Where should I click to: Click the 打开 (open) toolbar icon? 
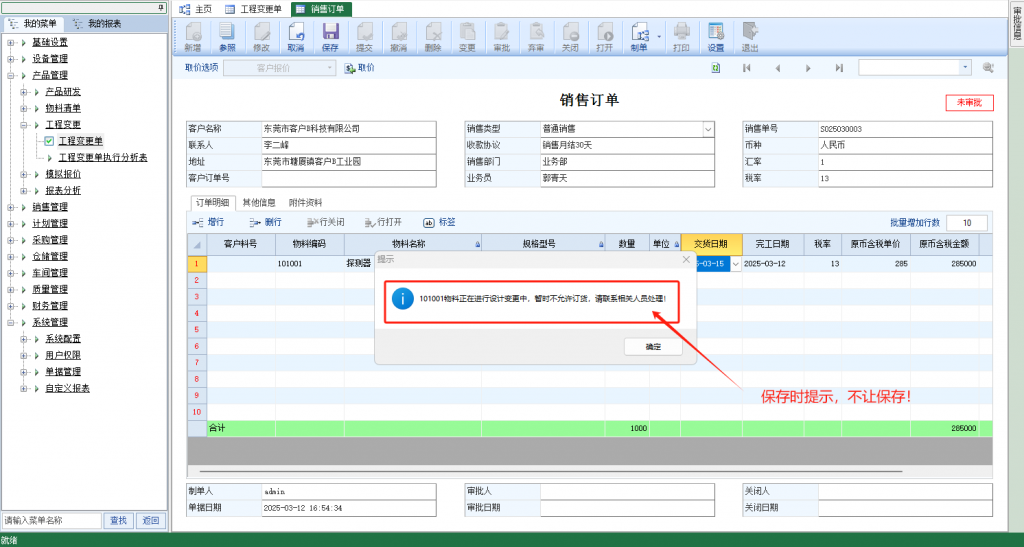click(605, 37)
